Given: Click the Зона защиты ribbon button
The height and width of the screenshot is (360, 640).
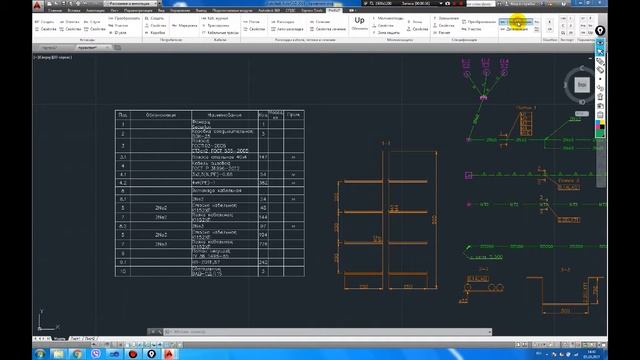Looking at the screenshot, I should [x=386, y=32].
